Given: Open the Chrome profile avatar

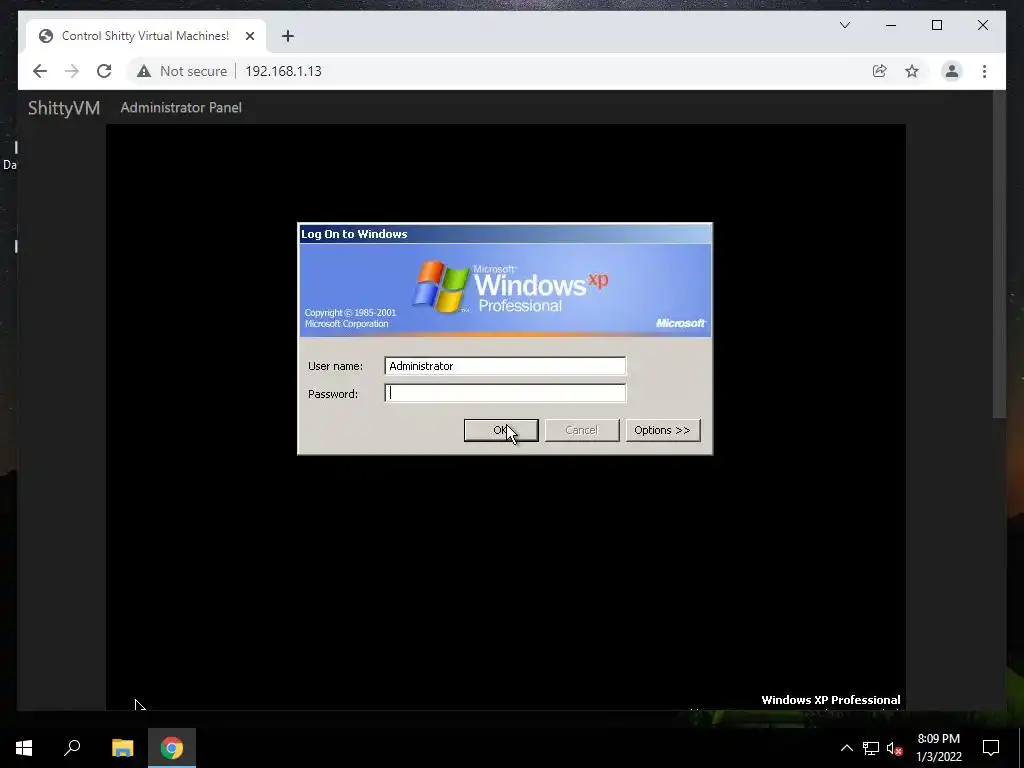Looking at the screenshot, I should pyautogui.click(x=952, y=71).
